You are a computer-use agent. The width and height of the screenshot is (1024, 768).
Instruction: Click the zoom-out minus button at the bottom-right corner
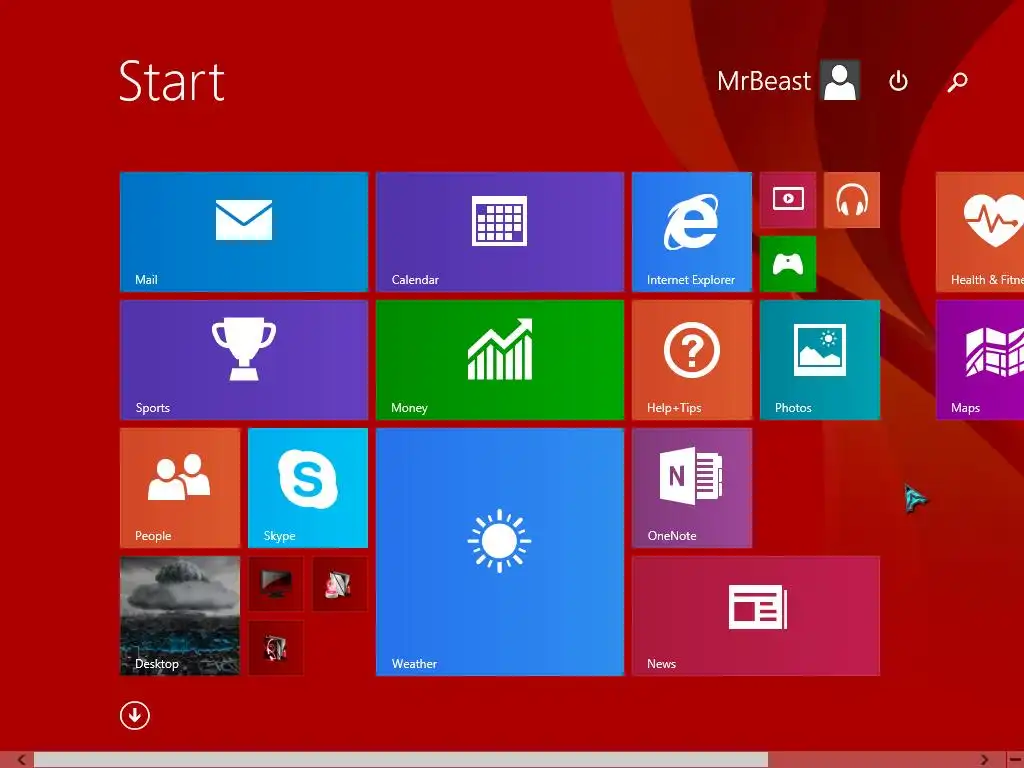(x=1016, y=760)
